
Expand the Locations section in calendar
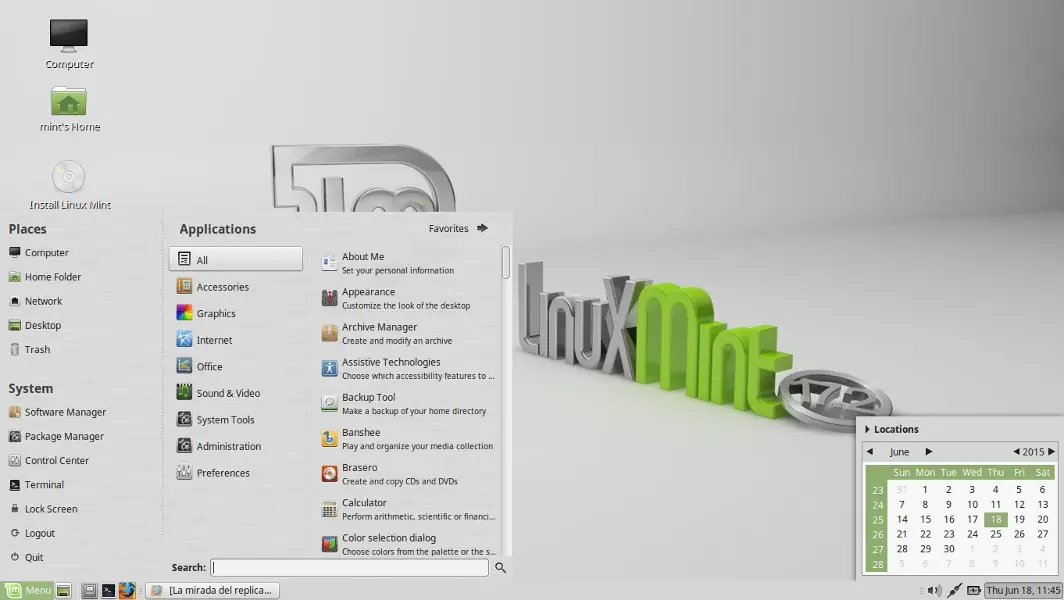coord(892,429)
